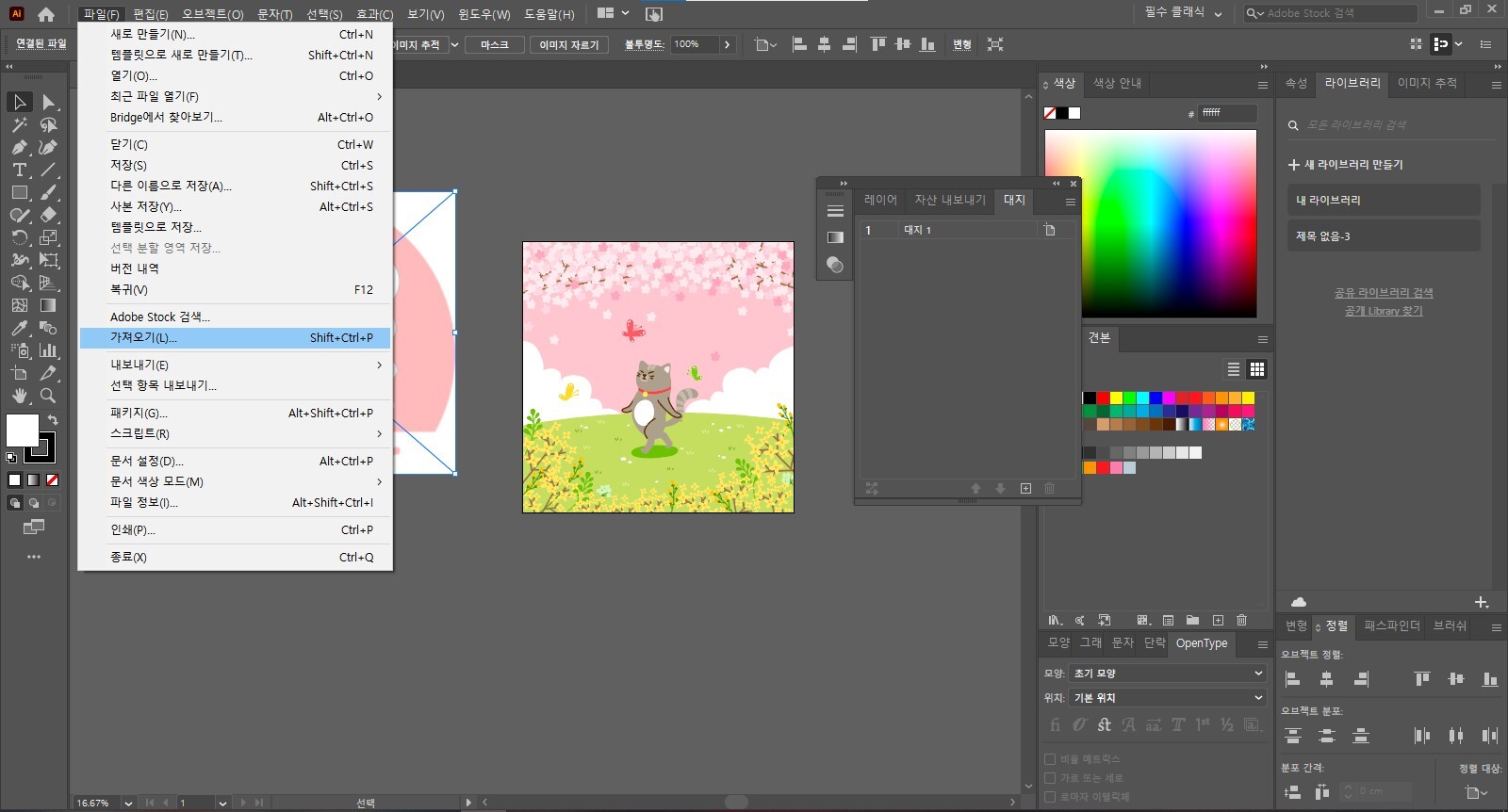Pick the Zoom magnifier tool
Screen dimensions: 1508x812
point(48,397)
